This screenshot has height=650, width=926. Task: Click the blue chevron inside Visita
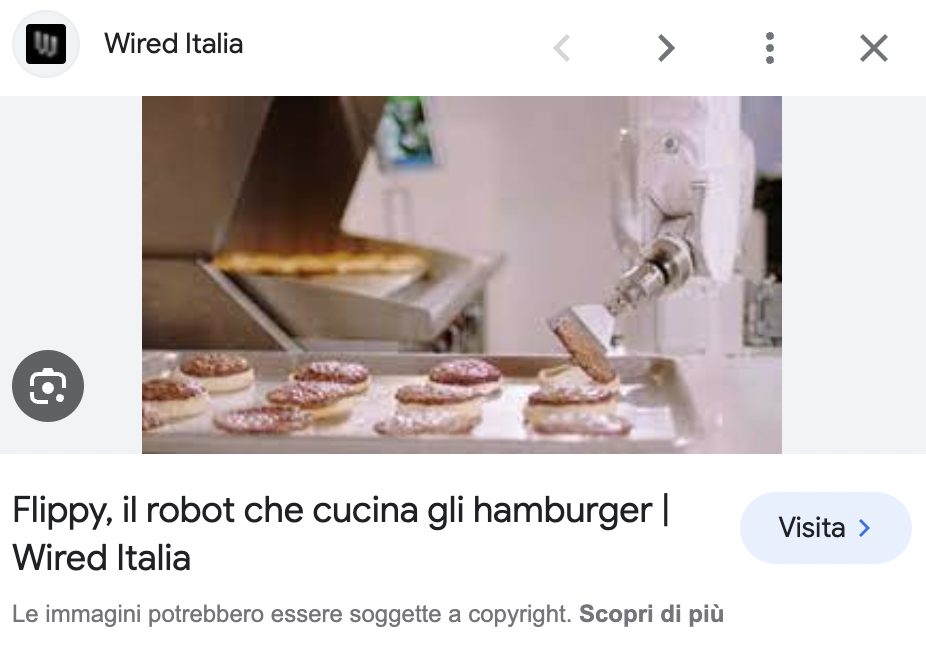point(865,527)
